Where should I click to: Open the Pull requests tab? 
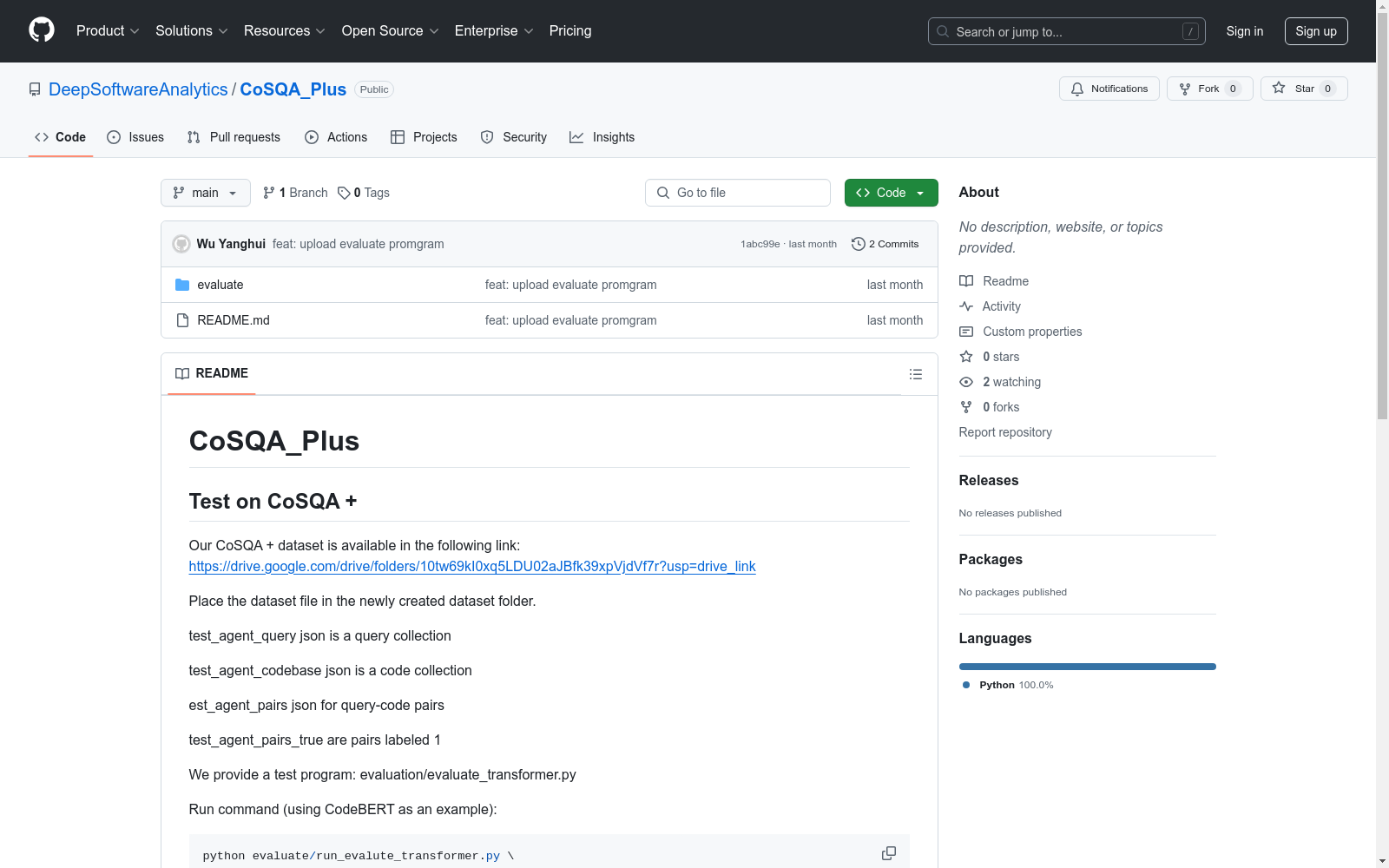pos(234,137)
